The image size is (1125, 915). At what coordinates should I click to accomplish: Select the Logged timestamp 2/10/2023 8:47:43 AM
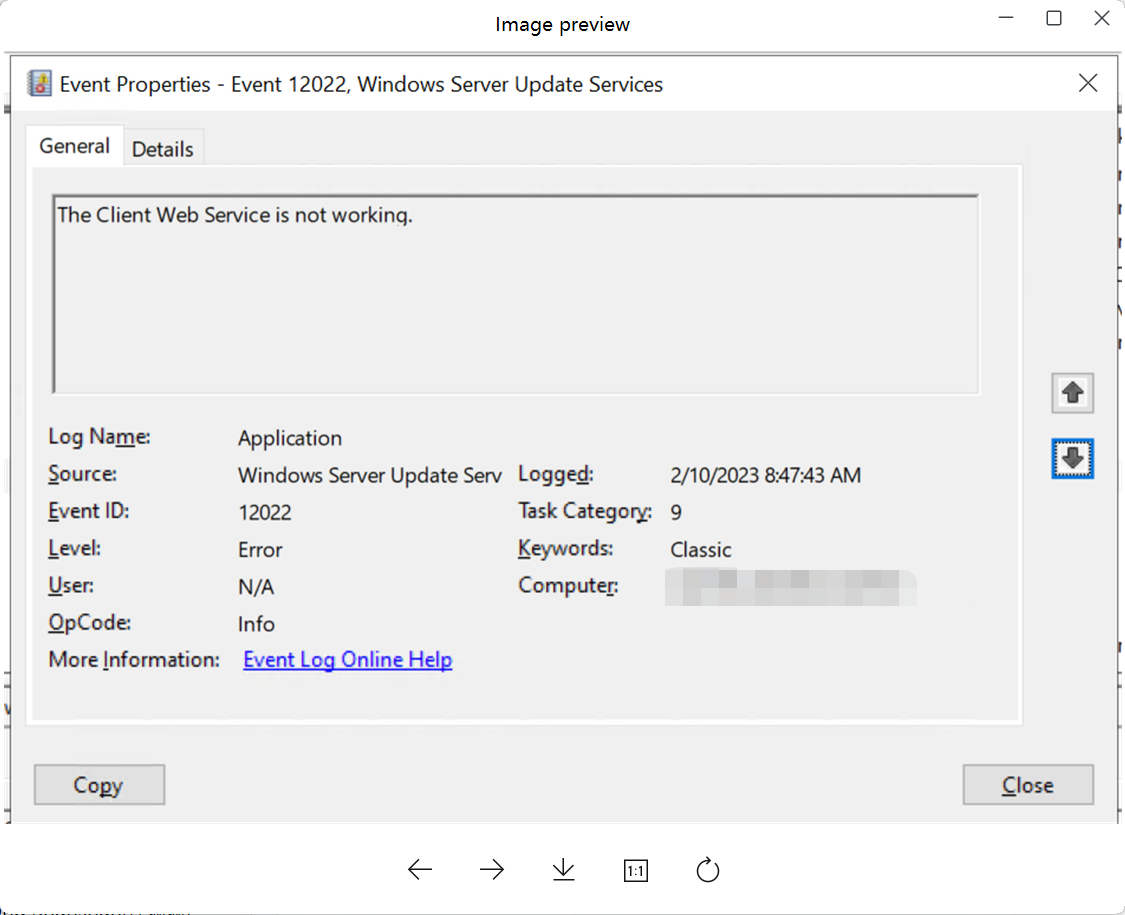pyautogui.click(x=766, y=475)
